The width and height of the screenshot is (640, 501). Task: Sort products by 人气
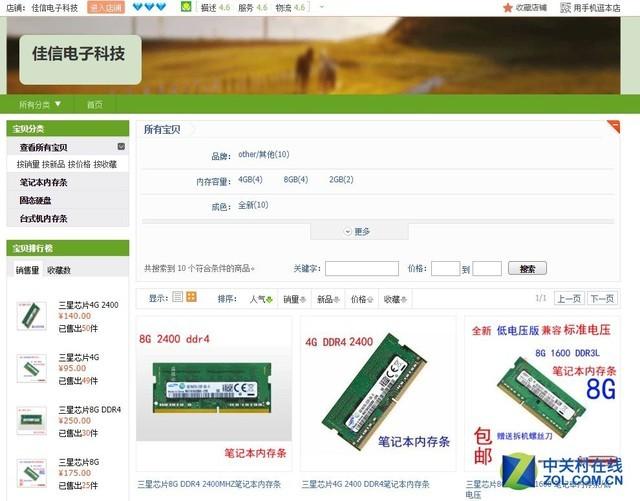click(x=261, y=299)
